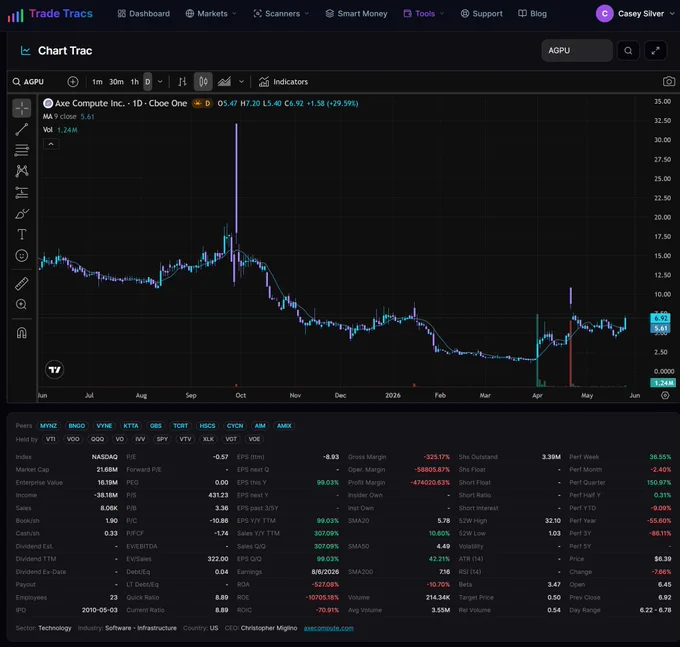Click the Axe Compute Inc. chart title
The image size is (680, 647).
click(90, 103)
